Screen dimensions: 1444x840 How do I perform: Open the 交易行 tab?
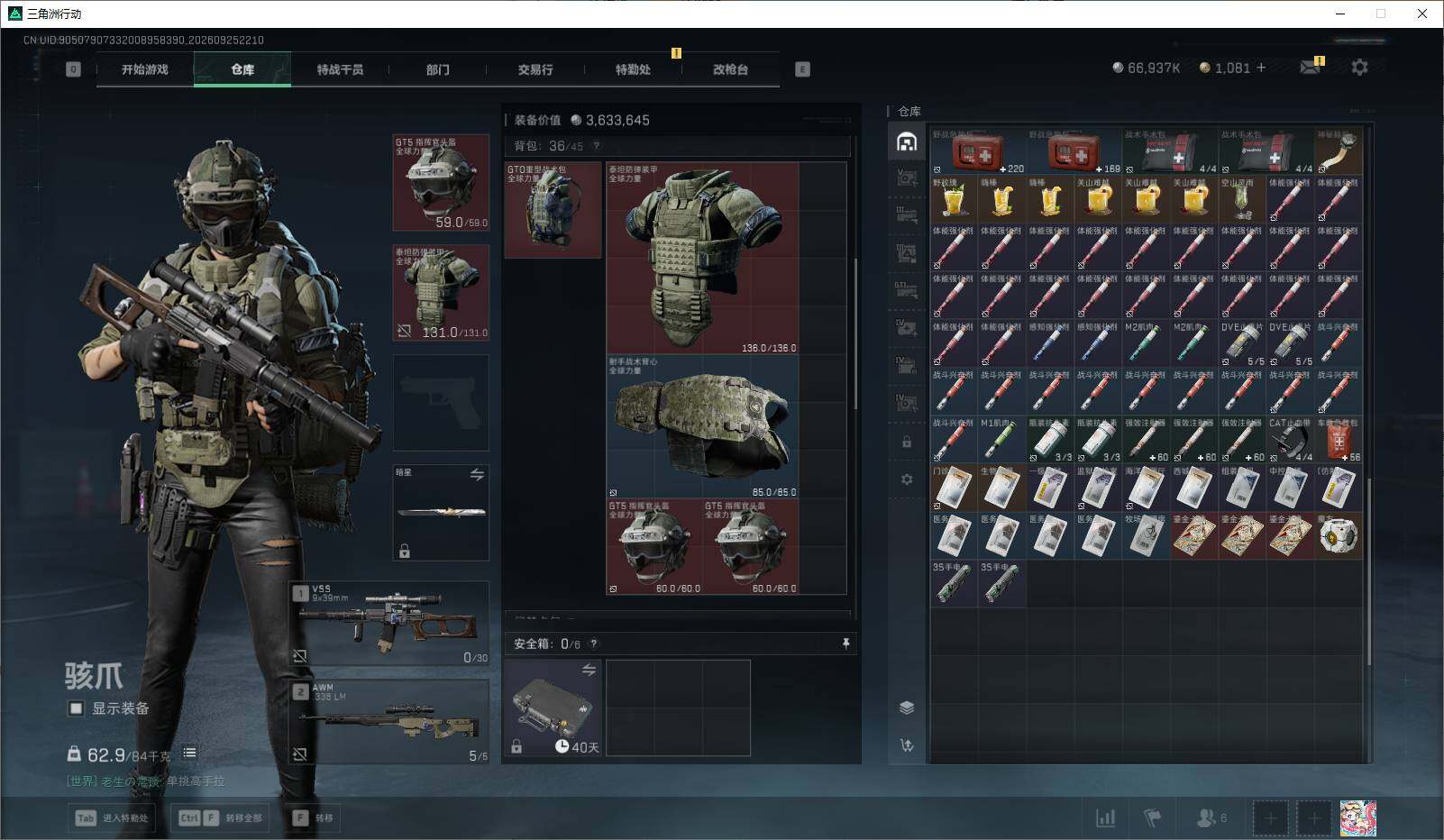coord(535,69)
